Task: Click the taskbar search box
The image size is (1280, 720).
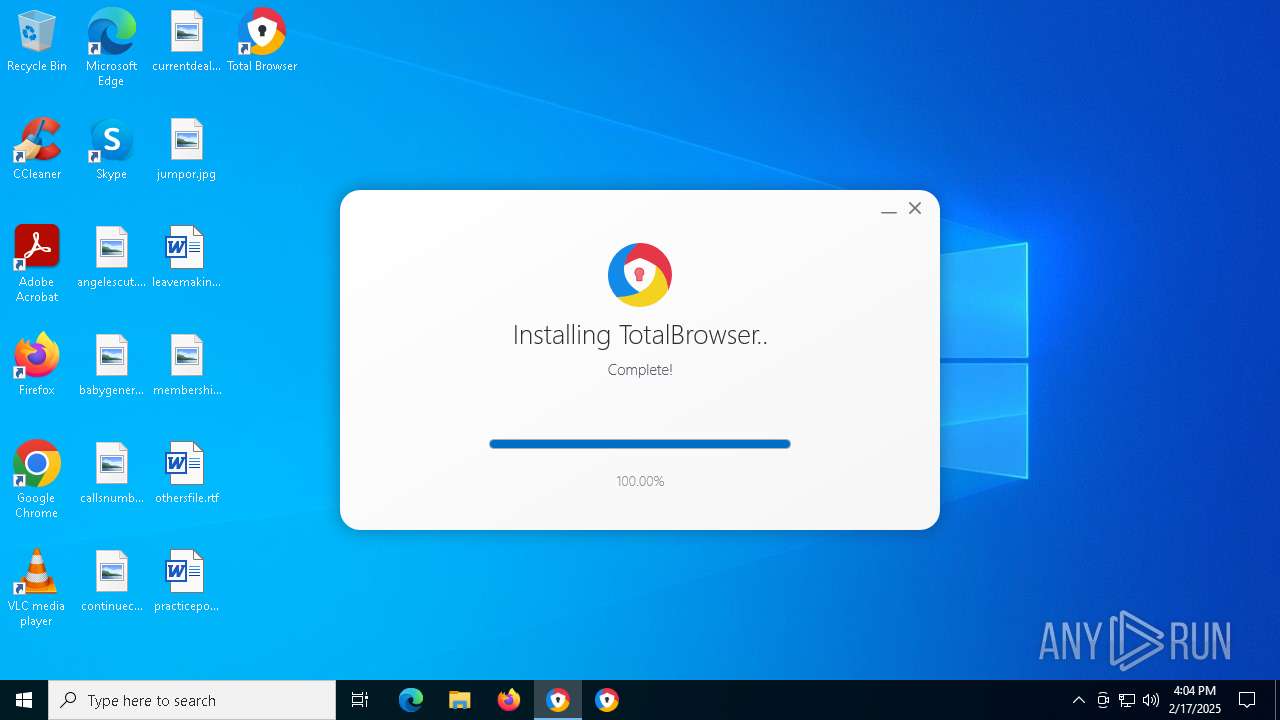Action: (192, 700)
